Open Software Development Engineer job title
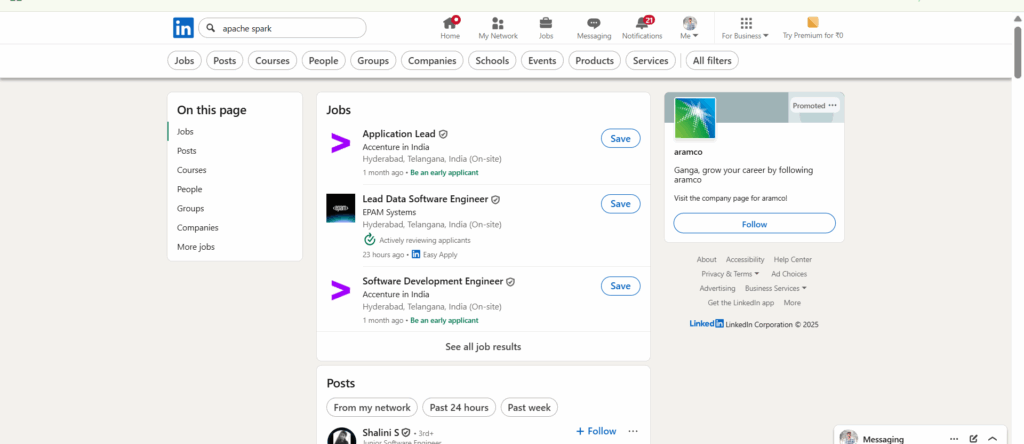This screenshot has width=1024, height=444. [x=432, y=281]
